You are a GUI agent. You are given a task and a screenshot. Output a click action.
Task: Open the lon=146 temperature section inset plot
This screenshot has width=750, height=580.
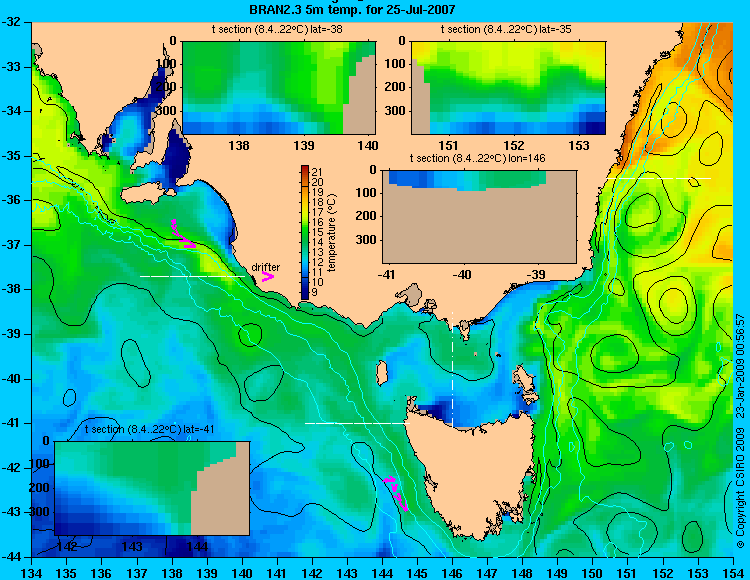pos(479,216)
